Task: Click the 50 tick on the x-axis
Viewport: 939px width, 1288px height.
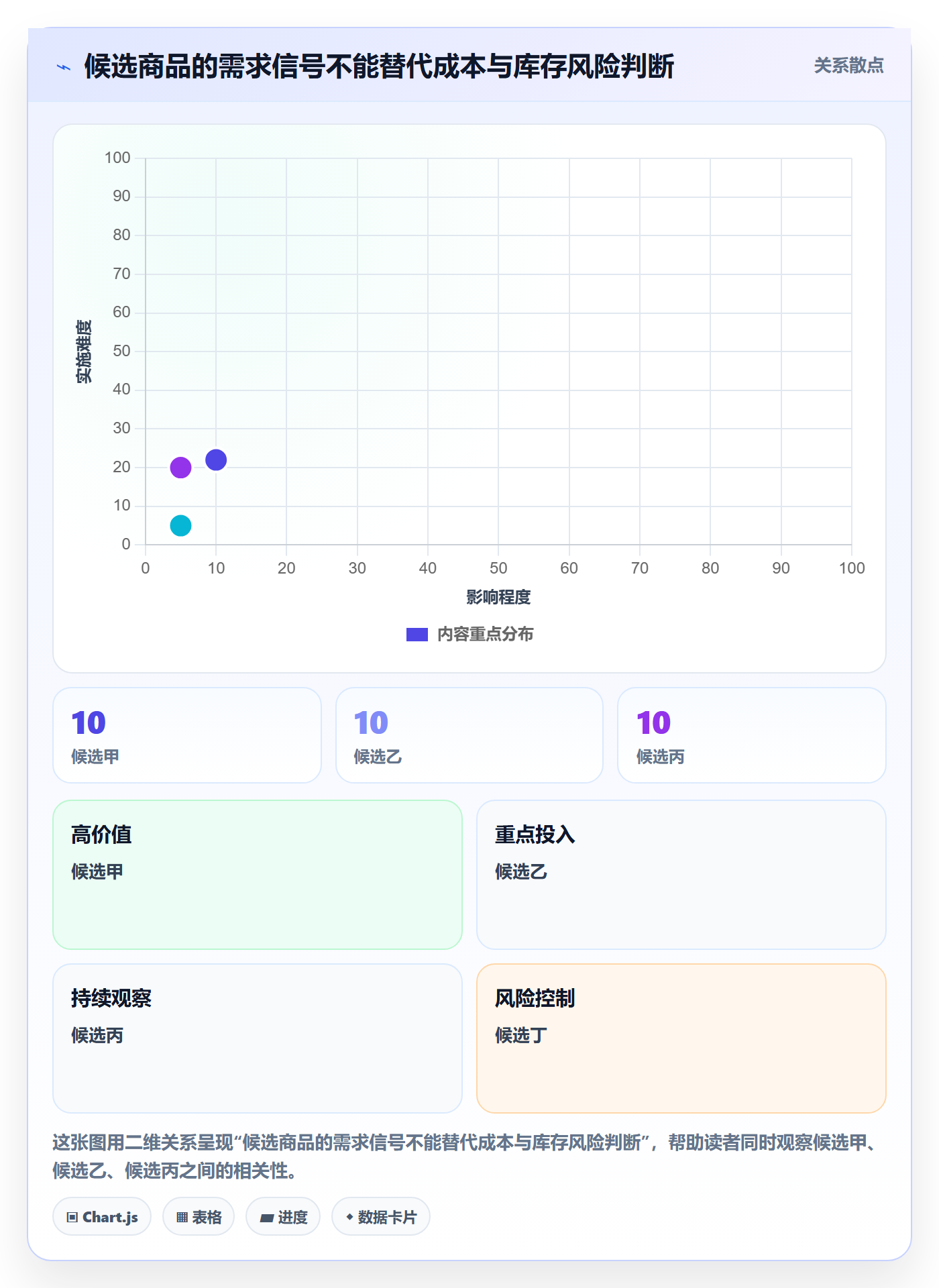Action: click(x=498, y=568)
